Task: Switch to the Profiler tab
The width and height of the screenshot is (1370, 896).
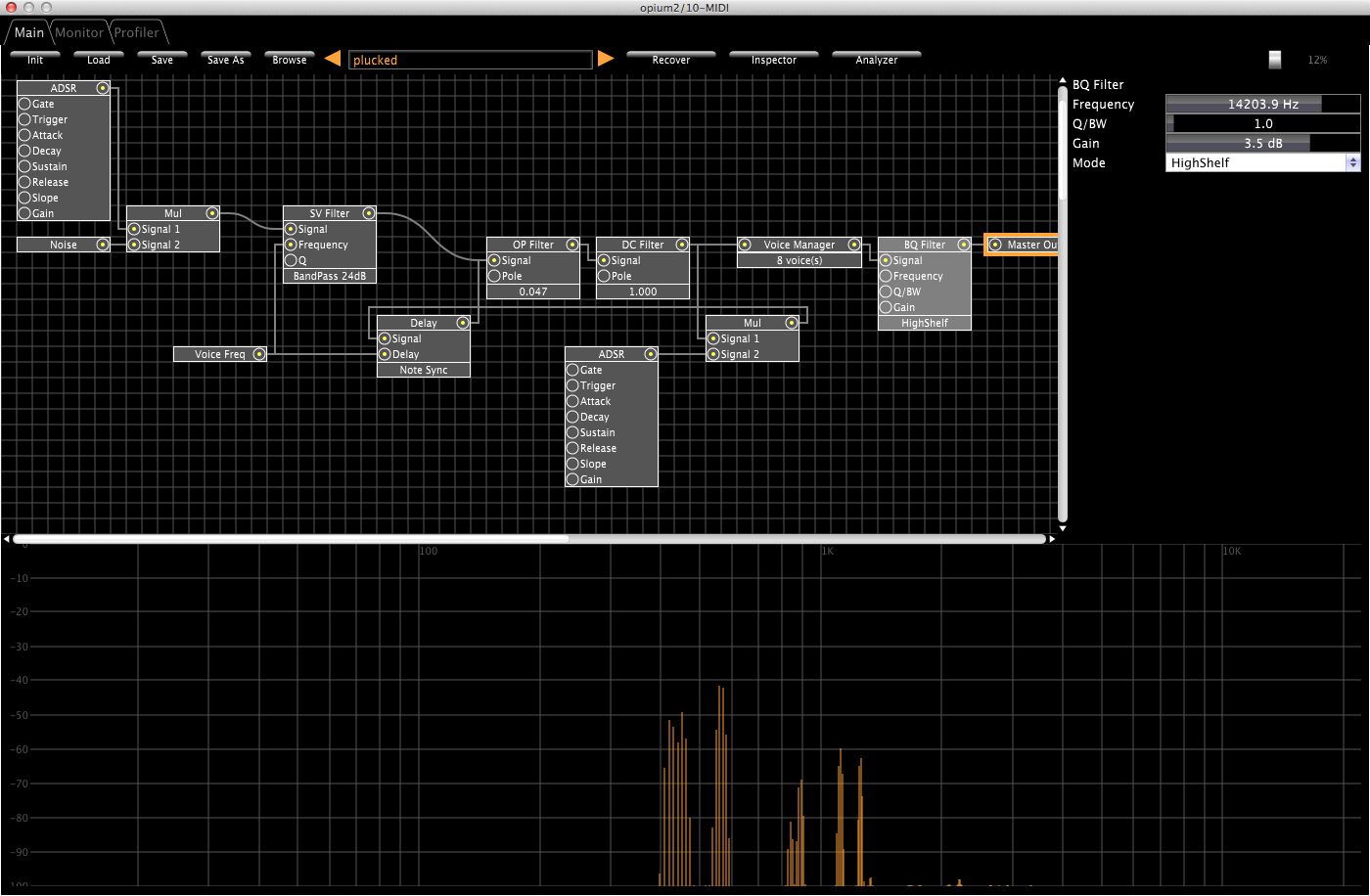Action: tap(136, 32)
